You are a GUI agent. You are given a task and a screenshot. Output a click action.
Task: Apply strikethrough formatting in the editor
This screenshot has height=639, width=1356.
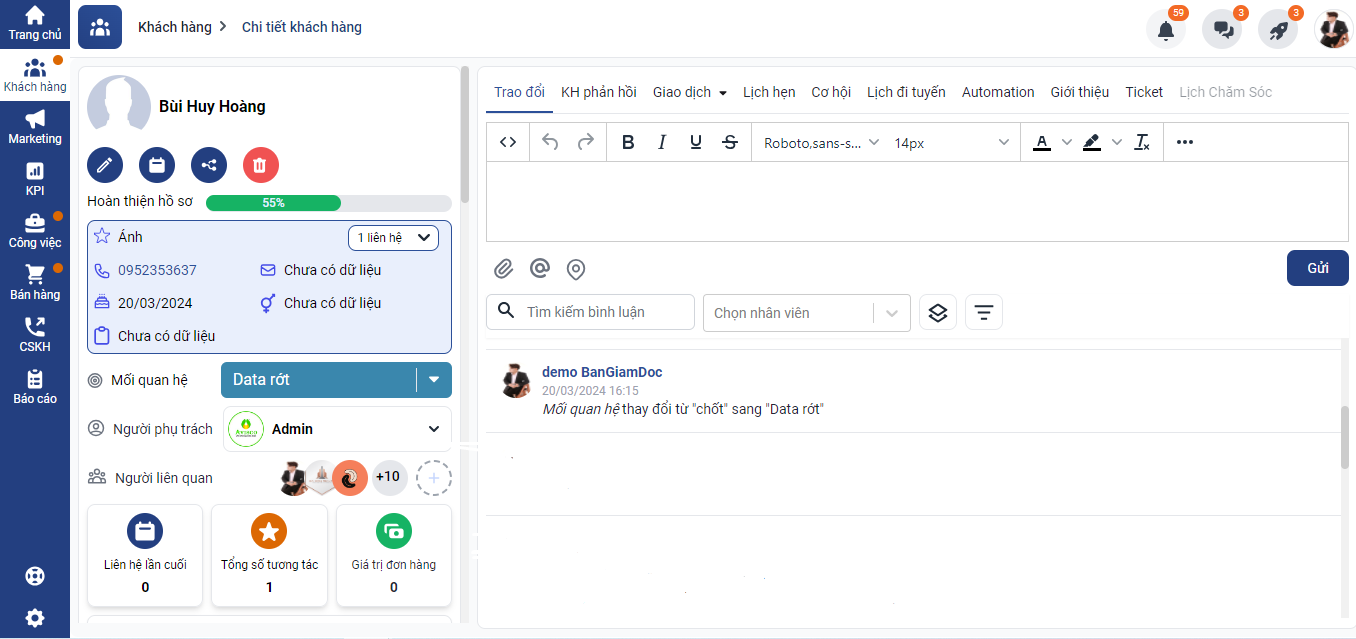(x=730, y=142)
